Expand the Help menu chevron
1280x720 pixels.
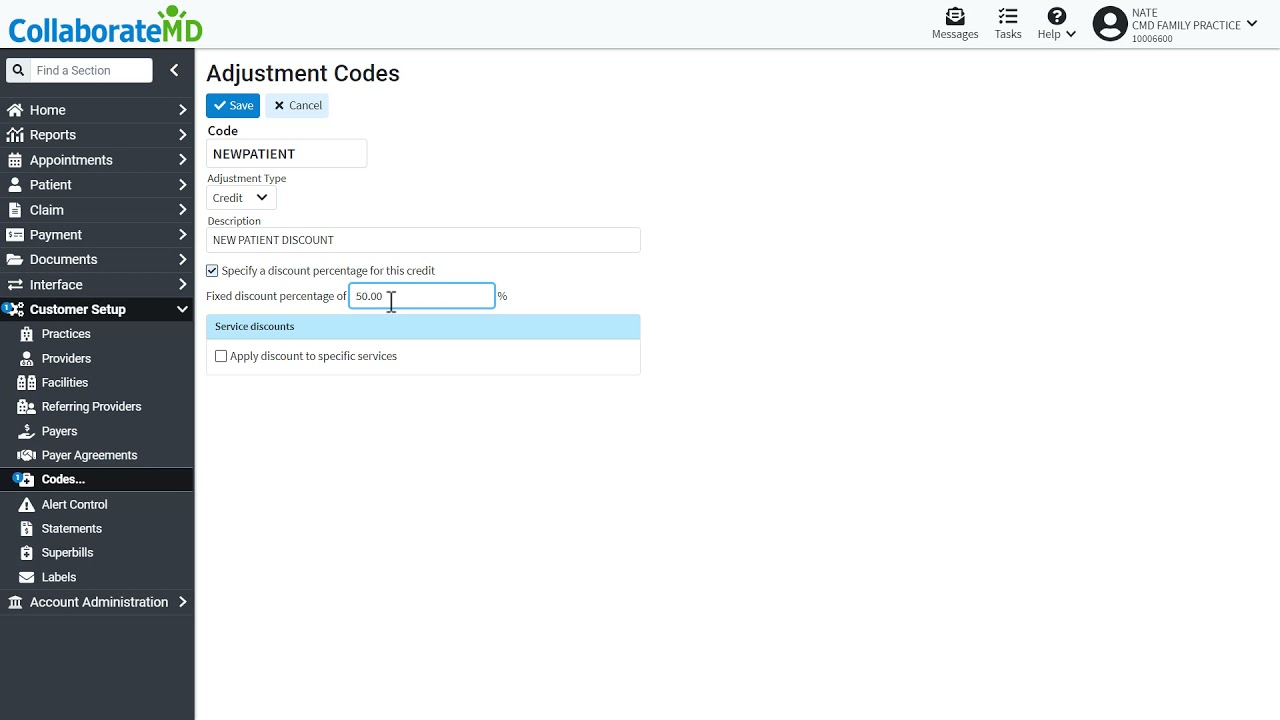pyautogui.click(x=1071, y=34)
